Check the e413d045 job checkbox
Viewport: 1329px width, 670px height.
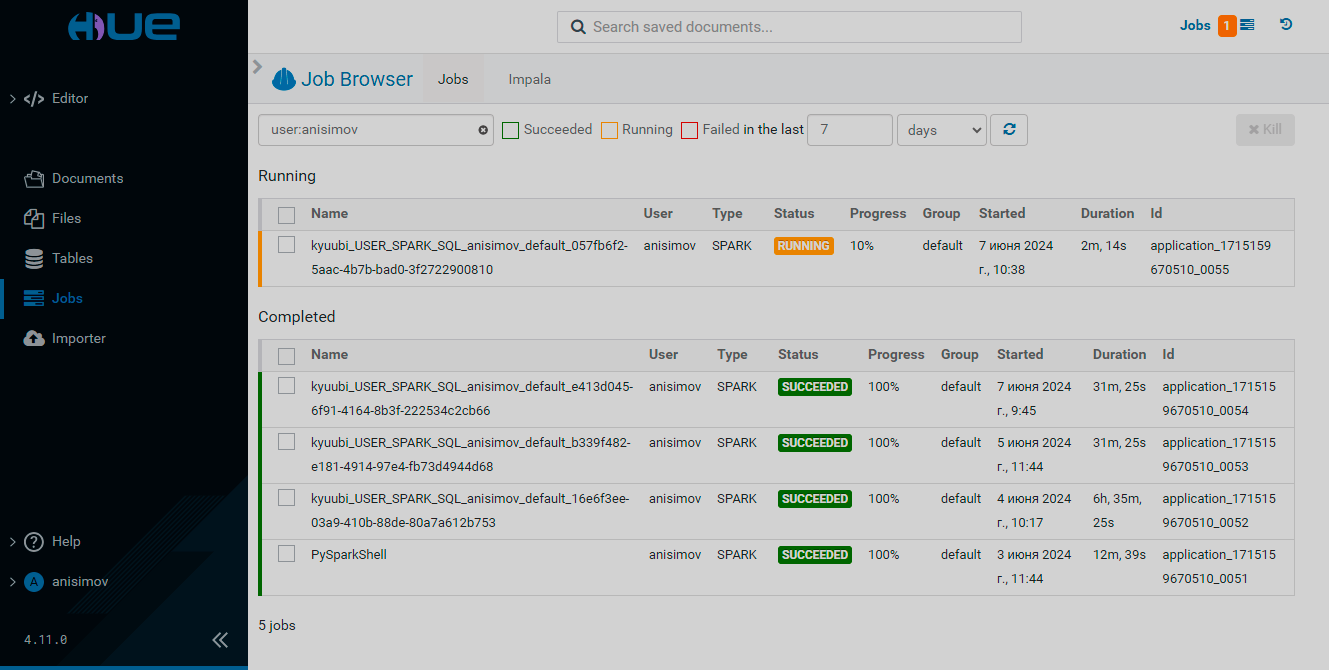point(287,386)
